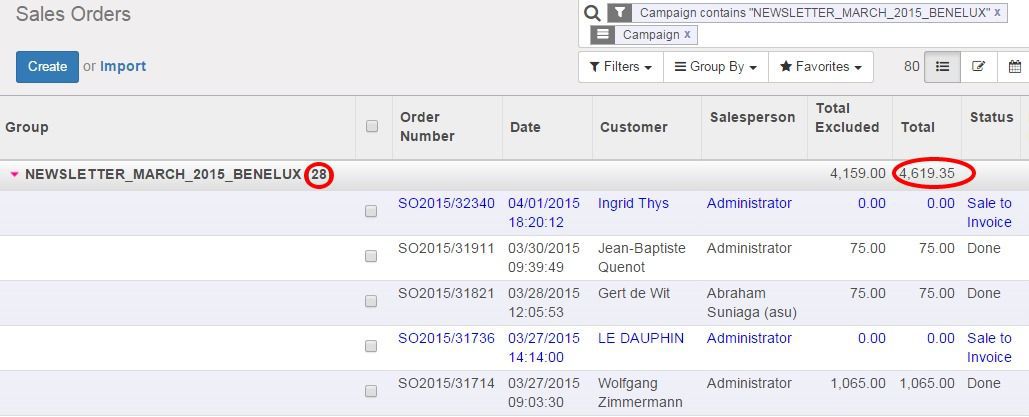Remove the Campaign group-by facet
This screenshot has width=1029, height=417.
pyautogui.click(x=687, y=35)
